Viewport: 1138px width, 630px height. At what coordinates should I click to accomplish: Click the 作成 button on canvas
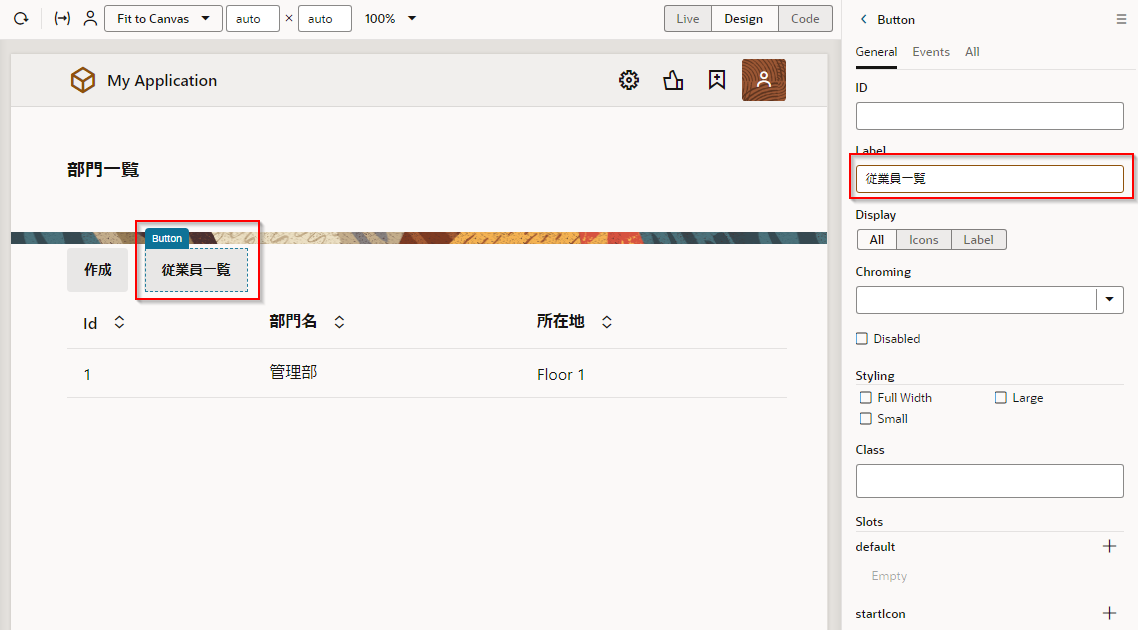(x=98, y=270)
